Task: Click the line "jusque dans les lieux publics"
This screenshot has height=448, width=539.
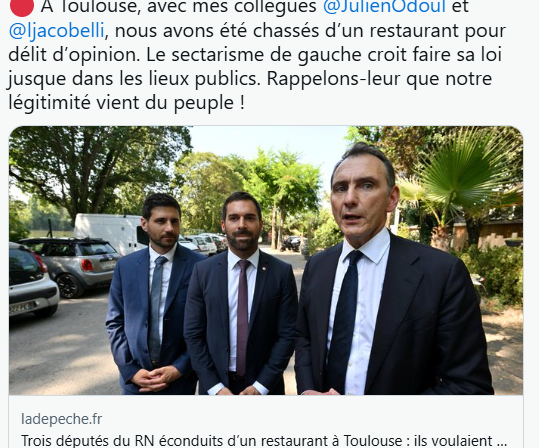Action: [x=133, y=79]
